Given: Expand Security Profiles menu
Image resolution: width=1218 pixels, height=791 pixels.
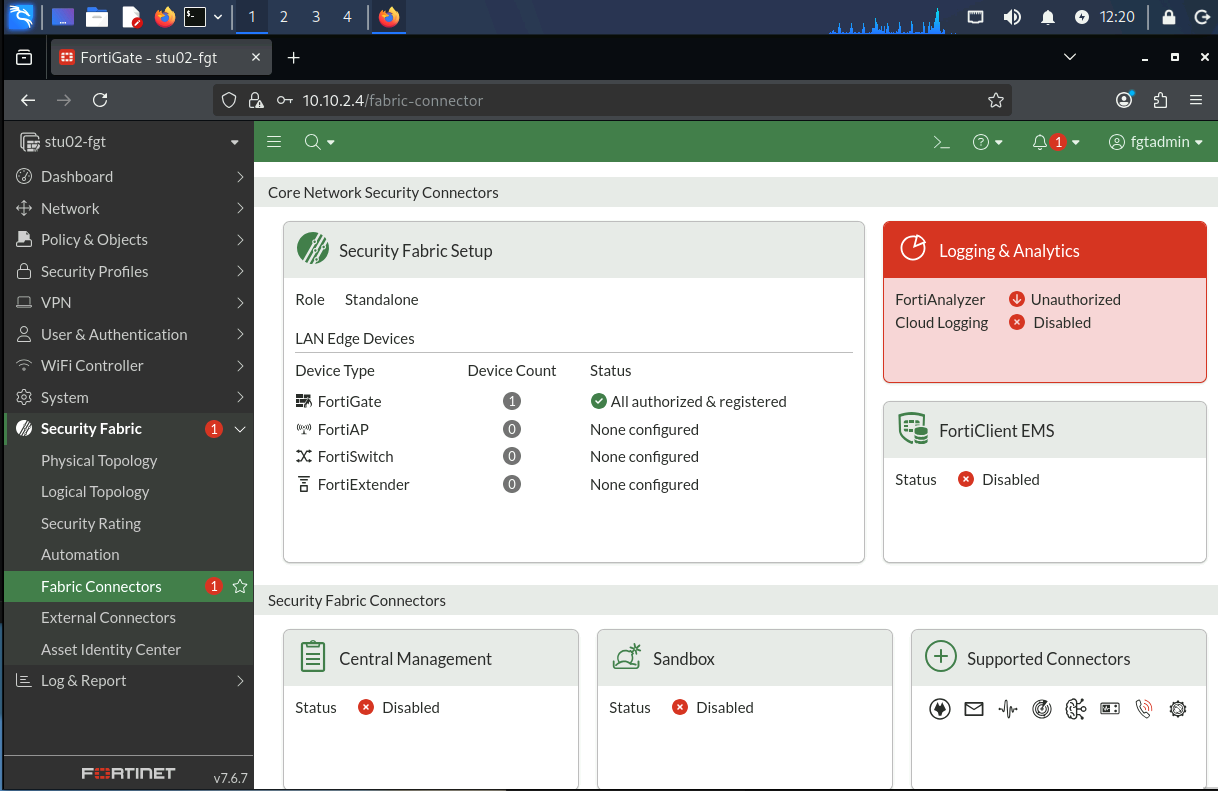Looking at the screenshot, I should pyautogui.click(x=127, y=271).
